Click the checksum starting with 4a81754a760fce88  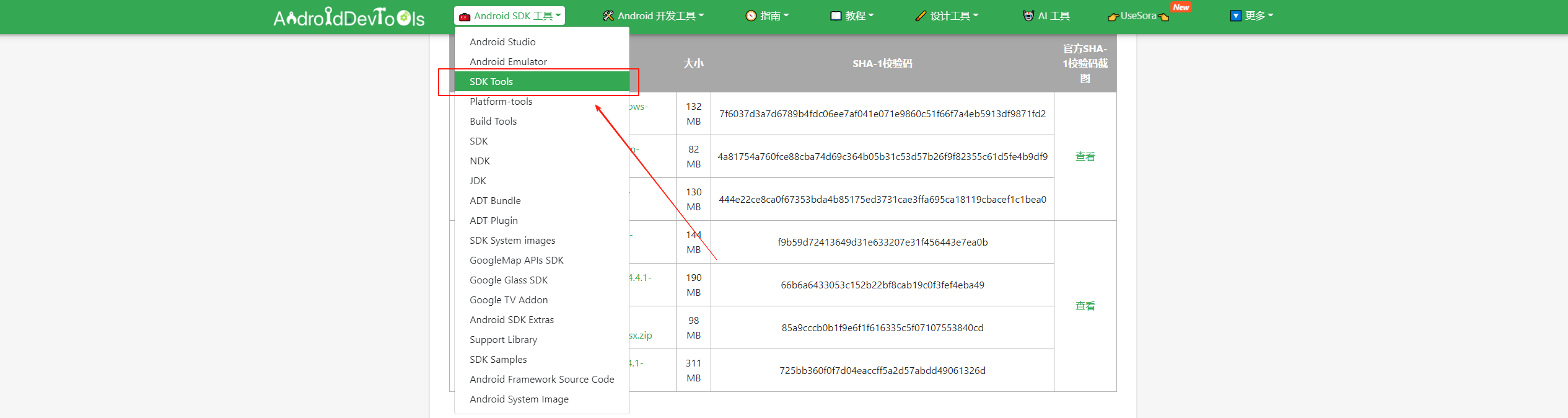click(x=882, y=156)
